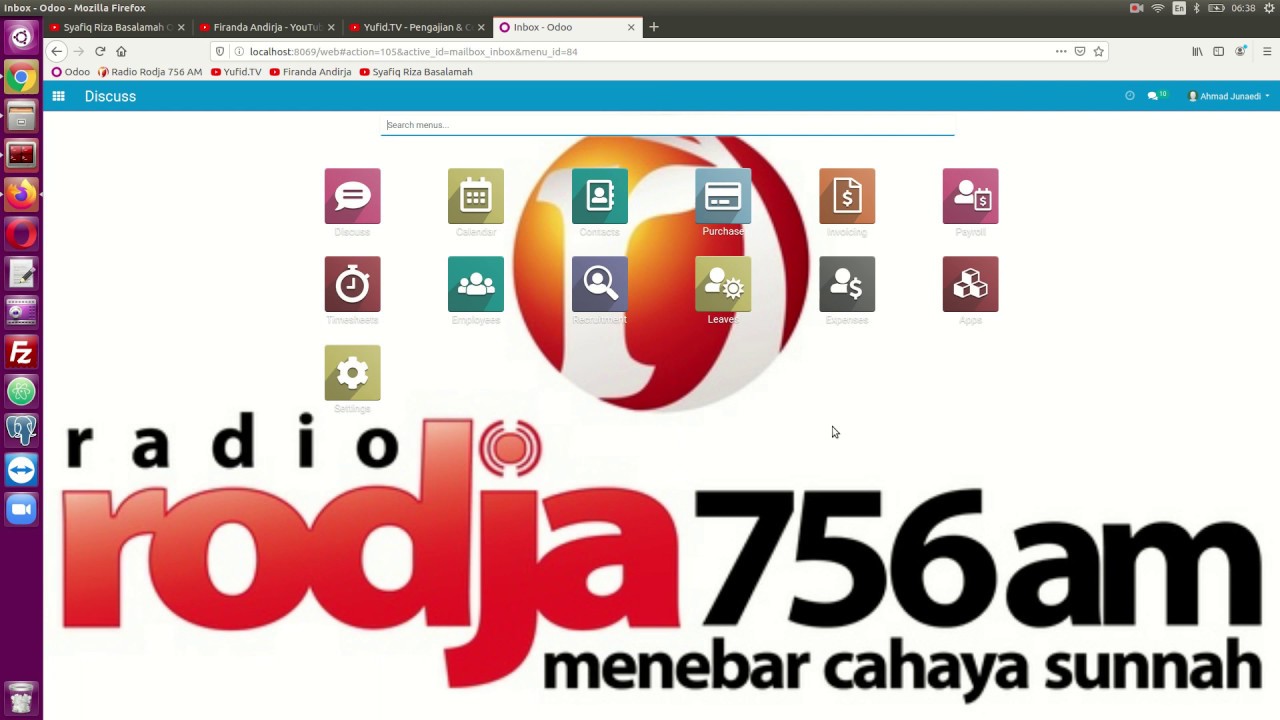This screenshot has height=720, width=1280.
Task: Open the Odoo bookmark in the bookmarks toolbar
Action: pyautogui.click(x=70, y=72)
